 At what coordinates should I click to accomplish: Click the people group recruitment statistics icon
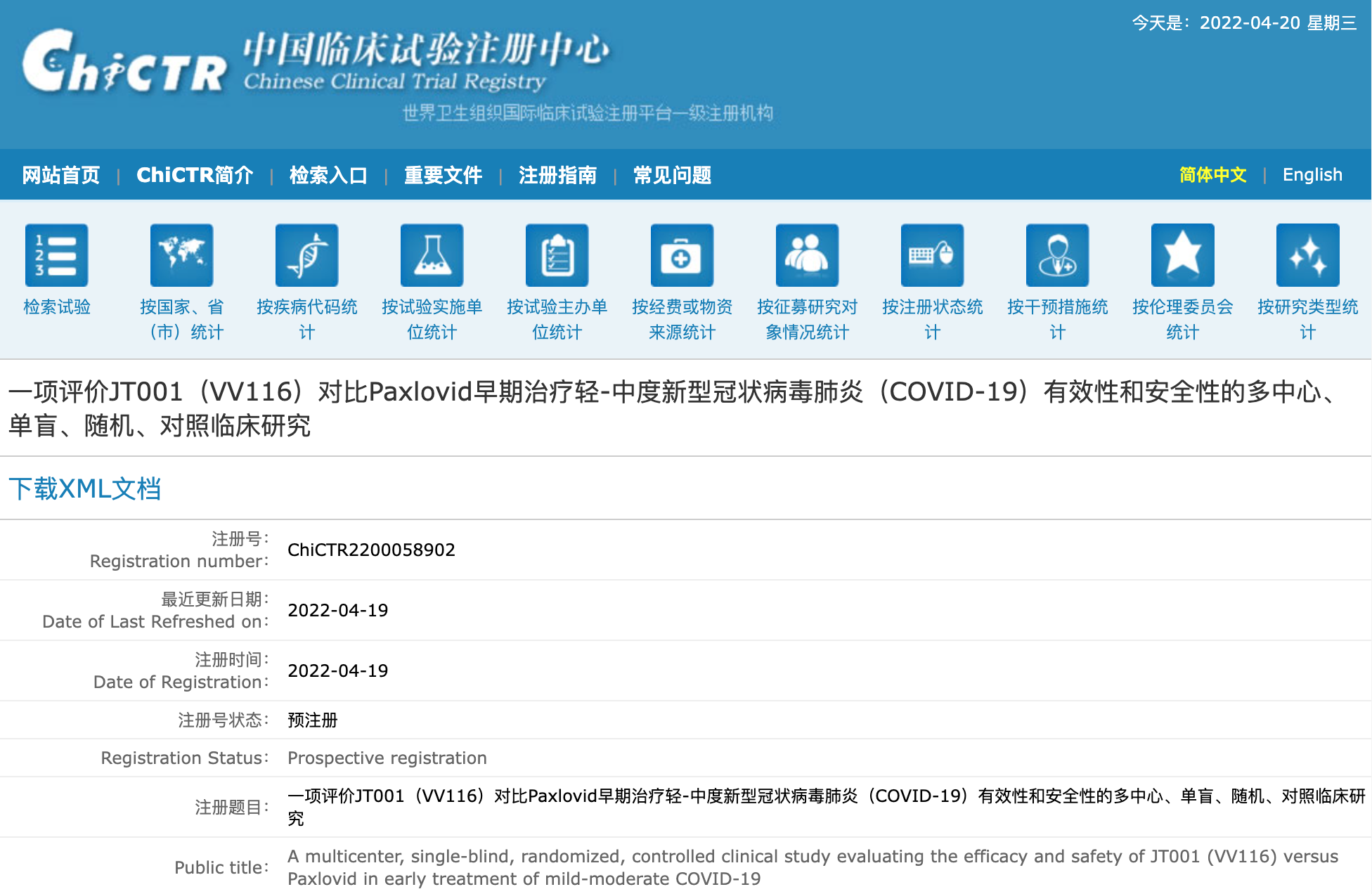click(x=807, y=255)
